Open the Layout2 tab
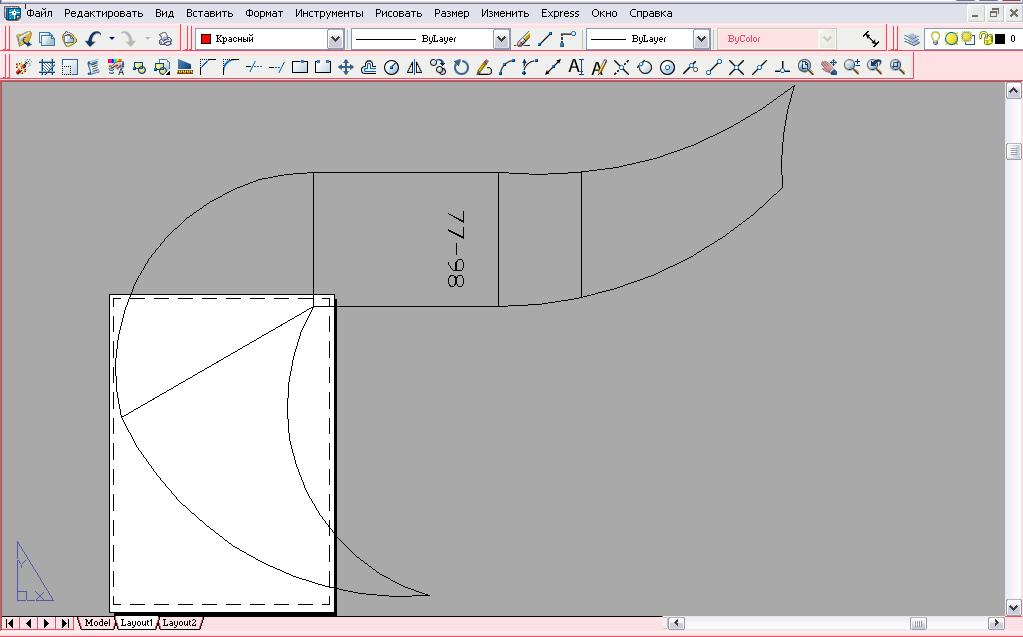Viewport: 1023px width, 637px height. click(x=180, y=623)
